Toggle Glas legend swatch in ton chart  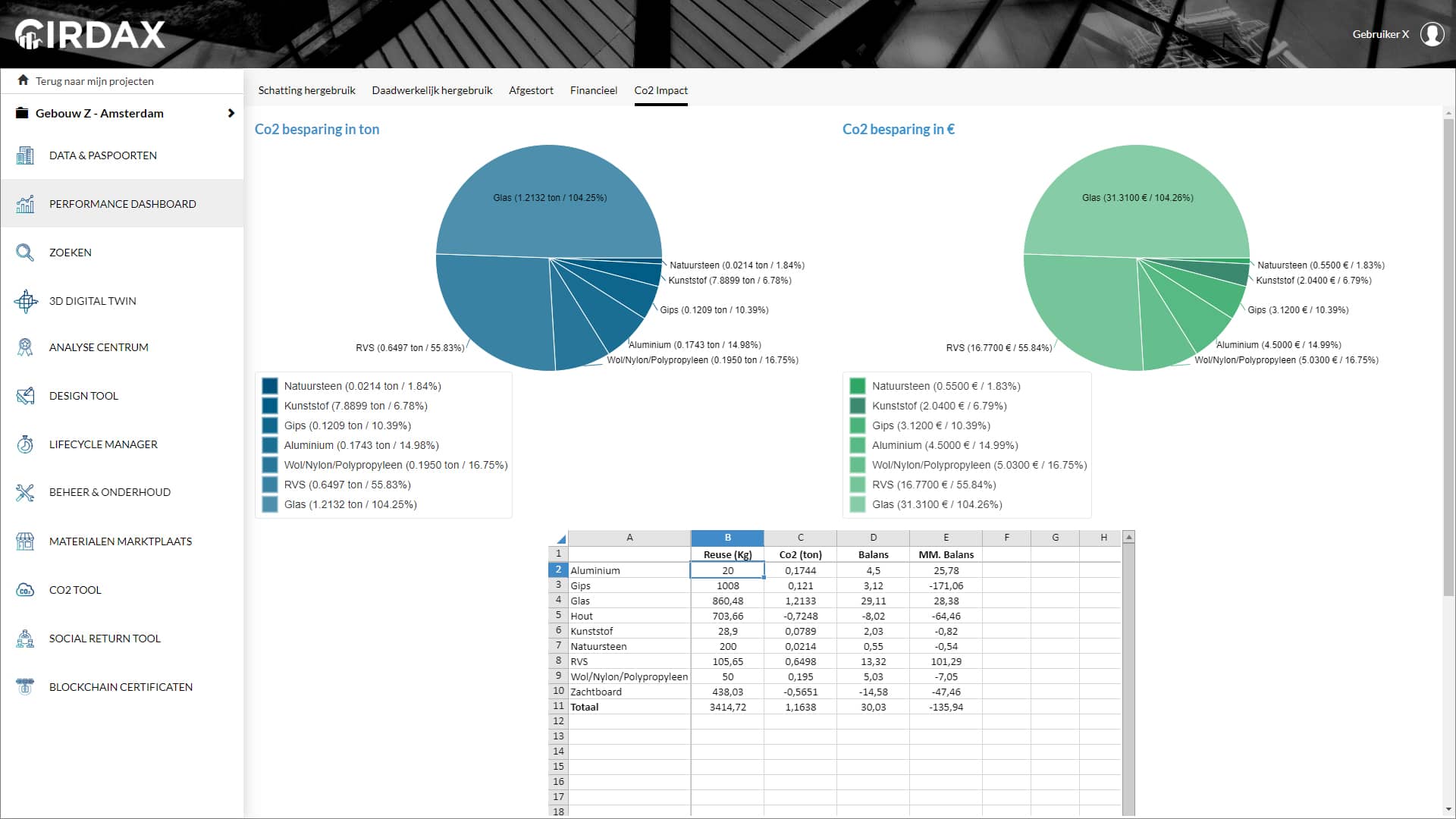tap(270, 504)
